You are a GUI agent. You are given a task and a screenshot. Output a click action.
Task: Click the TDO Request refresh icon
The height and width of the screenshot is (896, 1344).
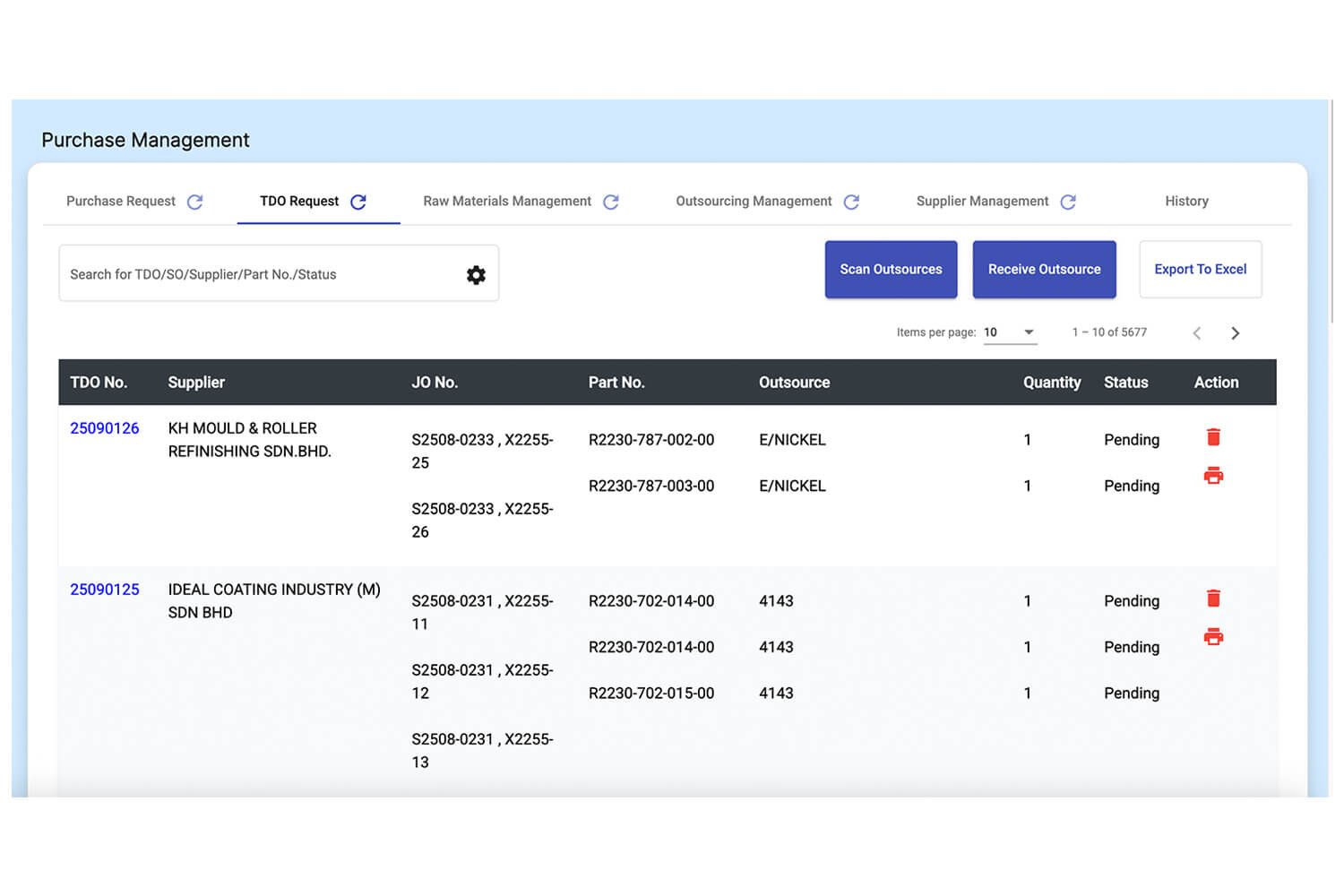click(x=358, y=202)
